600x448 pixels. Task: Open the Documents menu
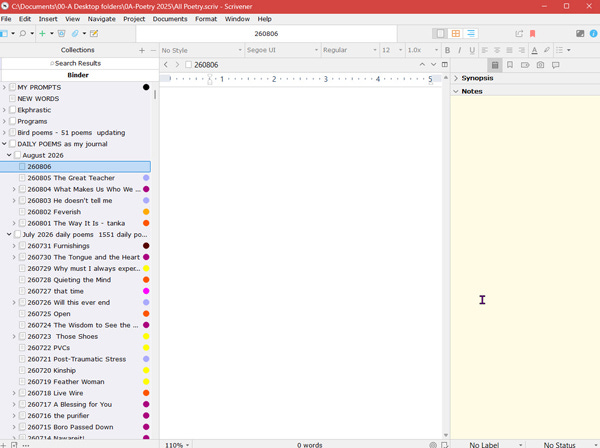(x=170, y=19)
